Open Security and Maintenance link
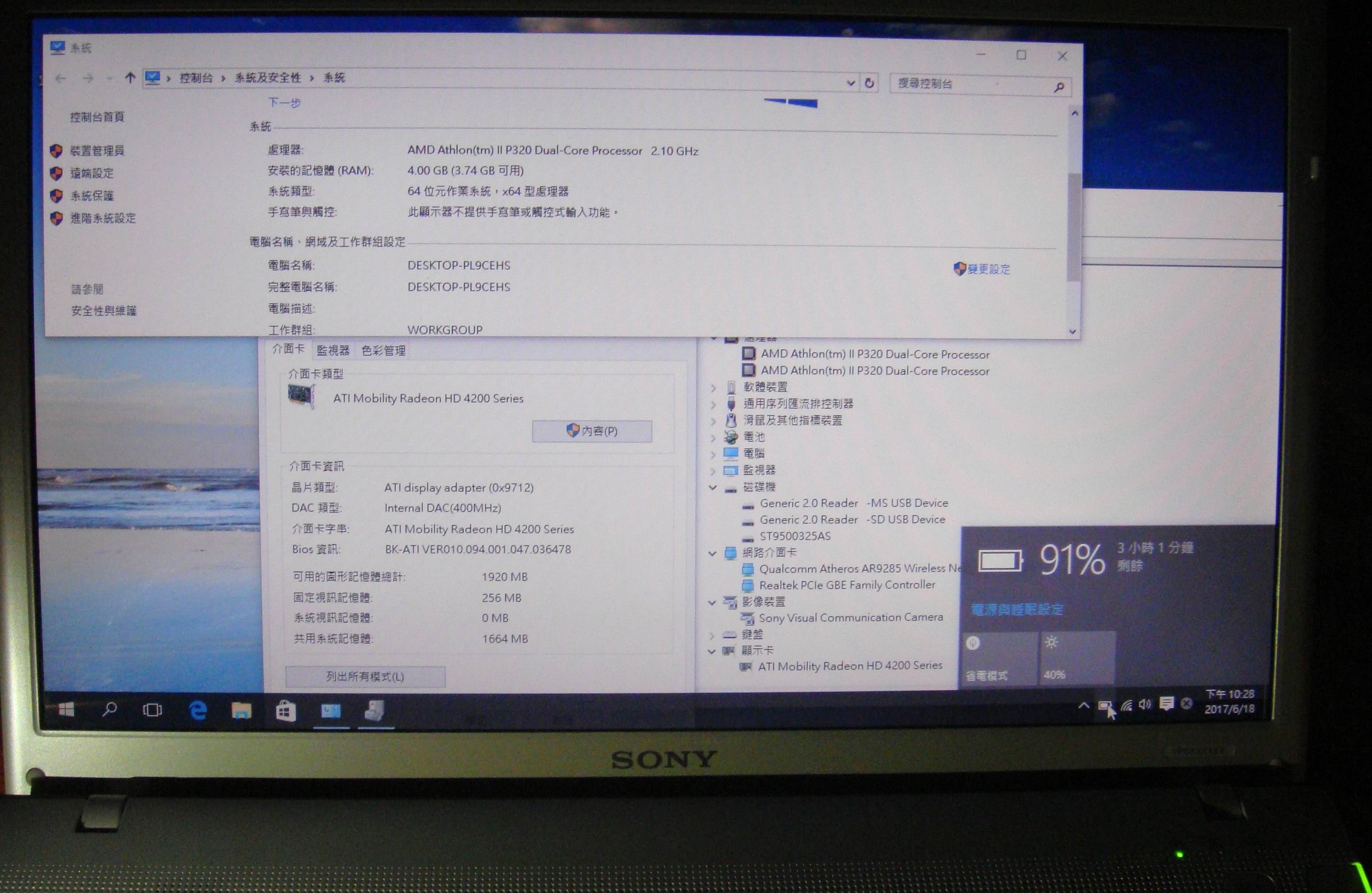Viewport: 1372px width, 893px height. point(104,311)
